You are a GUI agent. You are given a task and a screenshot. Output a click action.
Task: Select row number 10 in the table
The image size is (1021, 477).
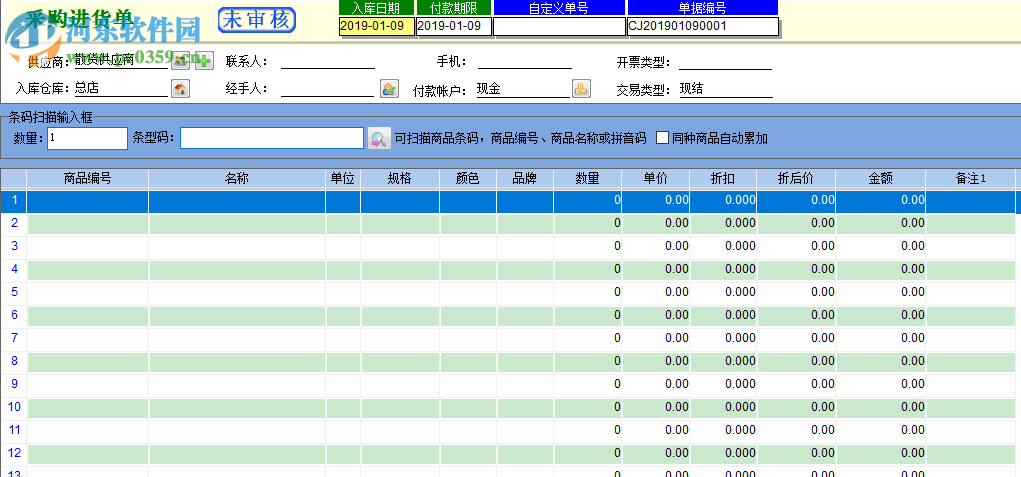pyautogui.click(x=14, y=408)
